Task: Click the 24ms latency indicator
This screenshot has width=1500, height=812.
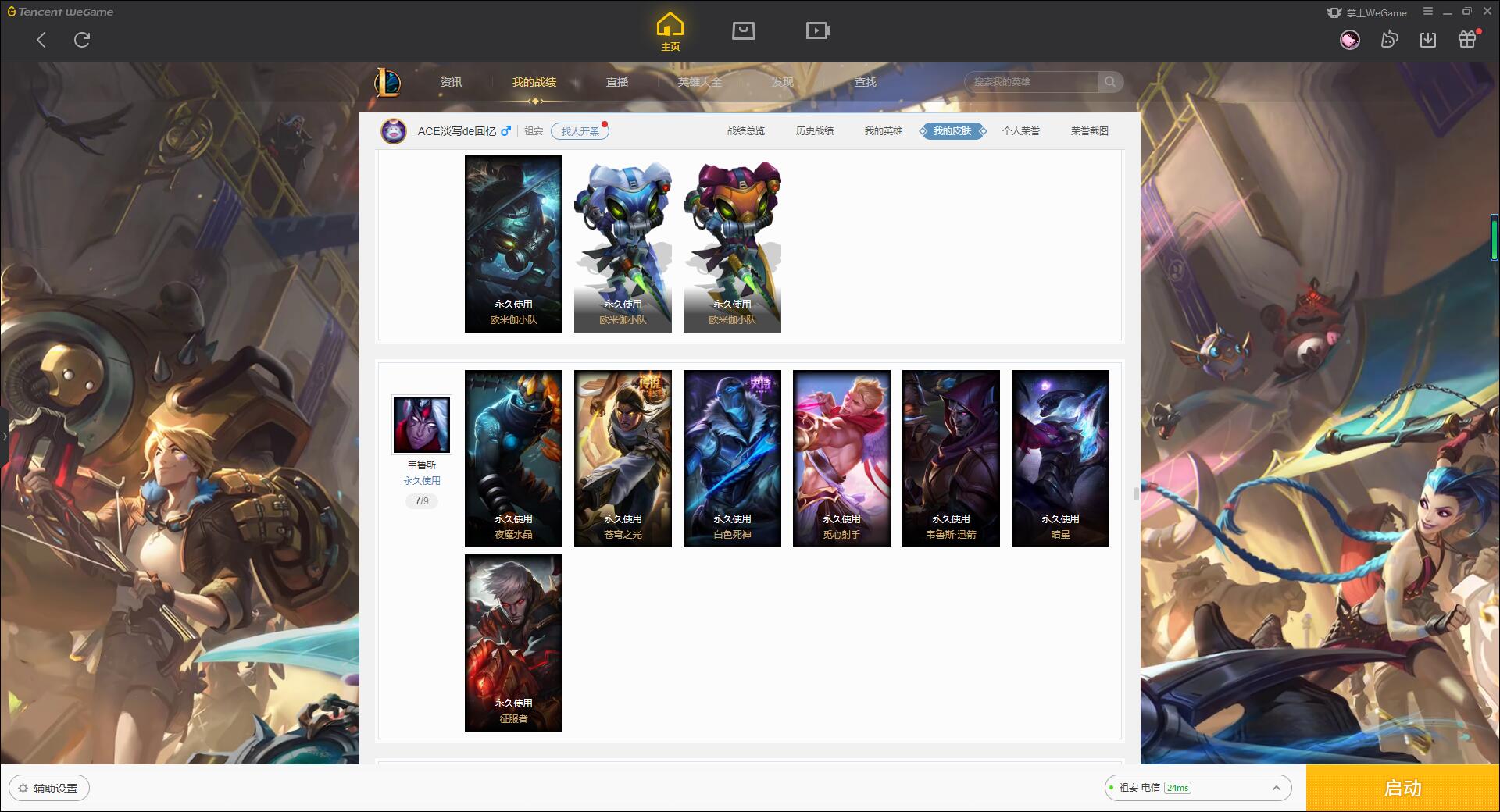Action: click(1177, 788)
